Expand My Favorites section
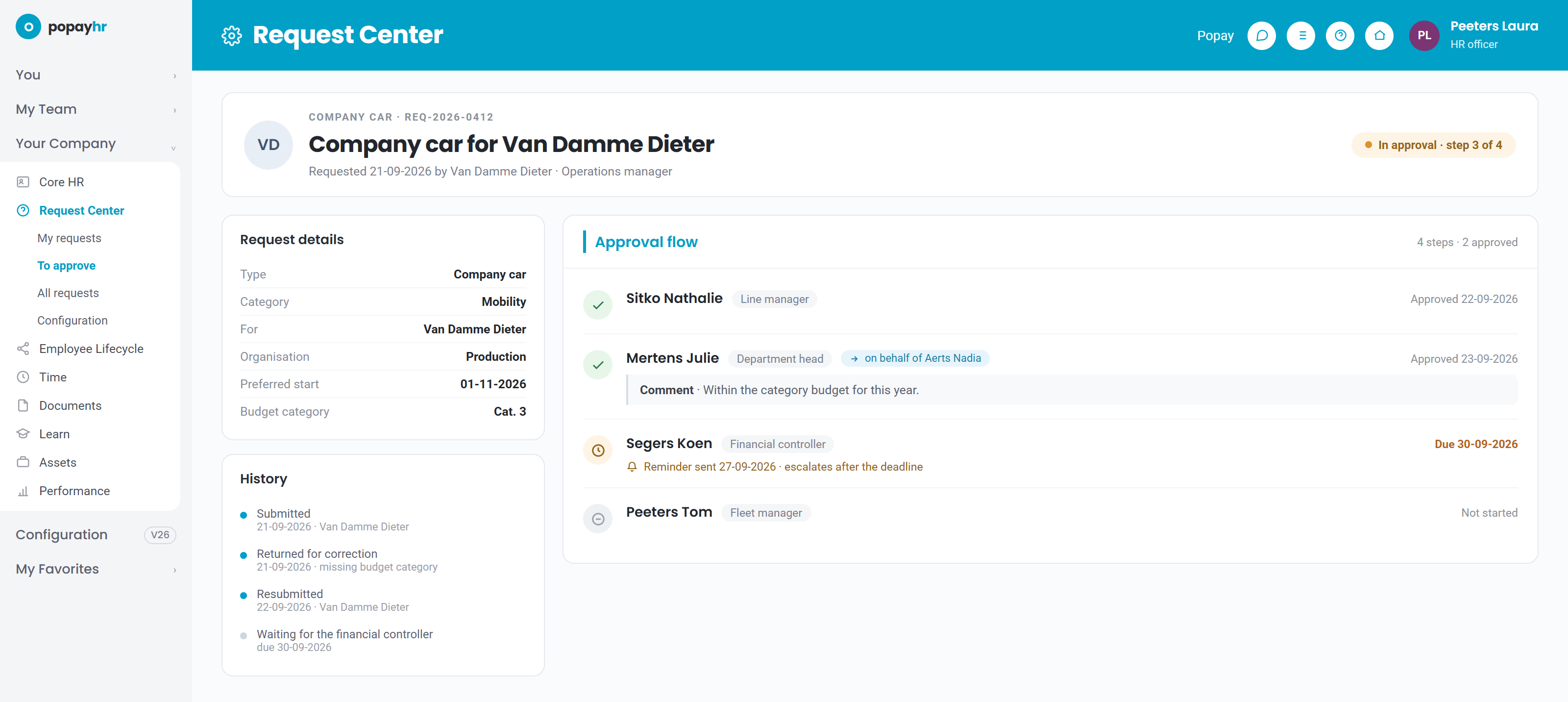The height and width of the screenshot is (702, 1568). pyautogui.click(x=96, y=569)
